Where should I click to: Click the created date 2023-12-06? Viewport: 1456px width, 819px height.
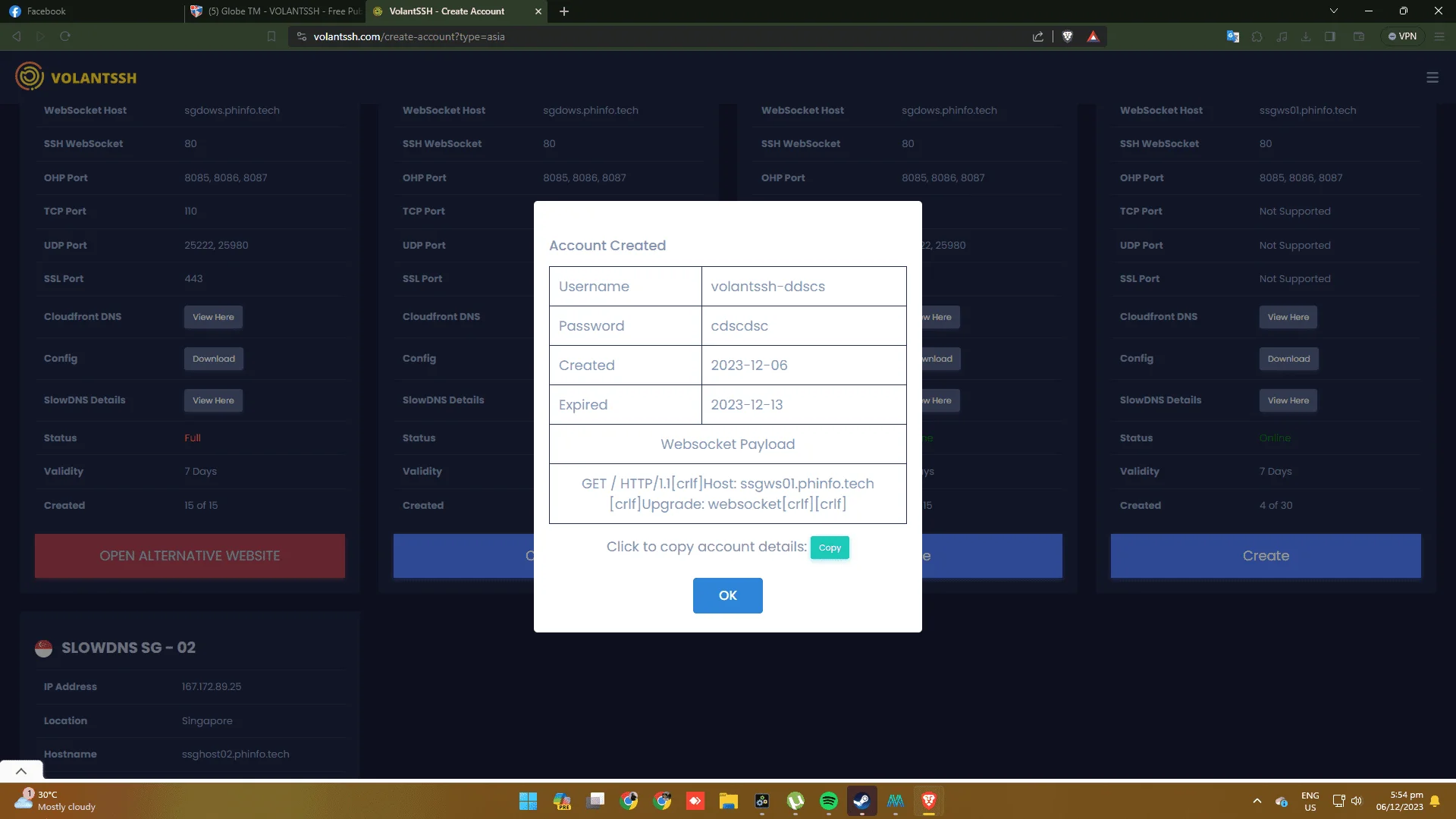tap(749, 366)
